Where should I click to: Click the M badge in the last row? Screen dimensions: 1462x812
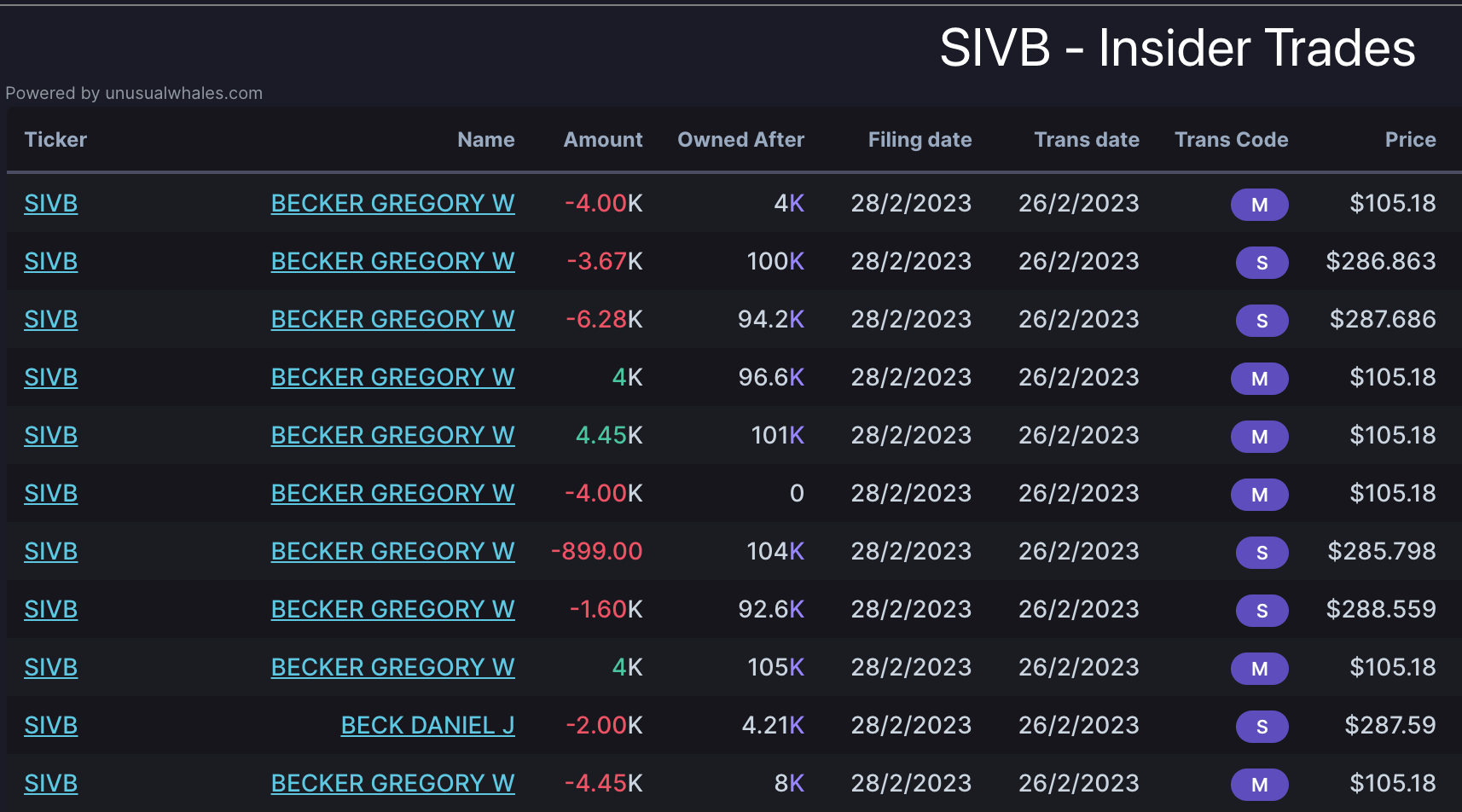(1259, 785)
